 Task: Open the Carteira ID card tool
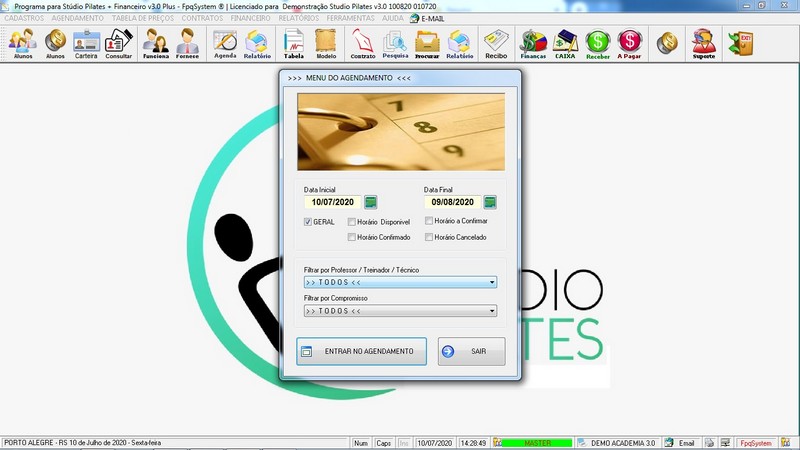(x=86, y=44)
